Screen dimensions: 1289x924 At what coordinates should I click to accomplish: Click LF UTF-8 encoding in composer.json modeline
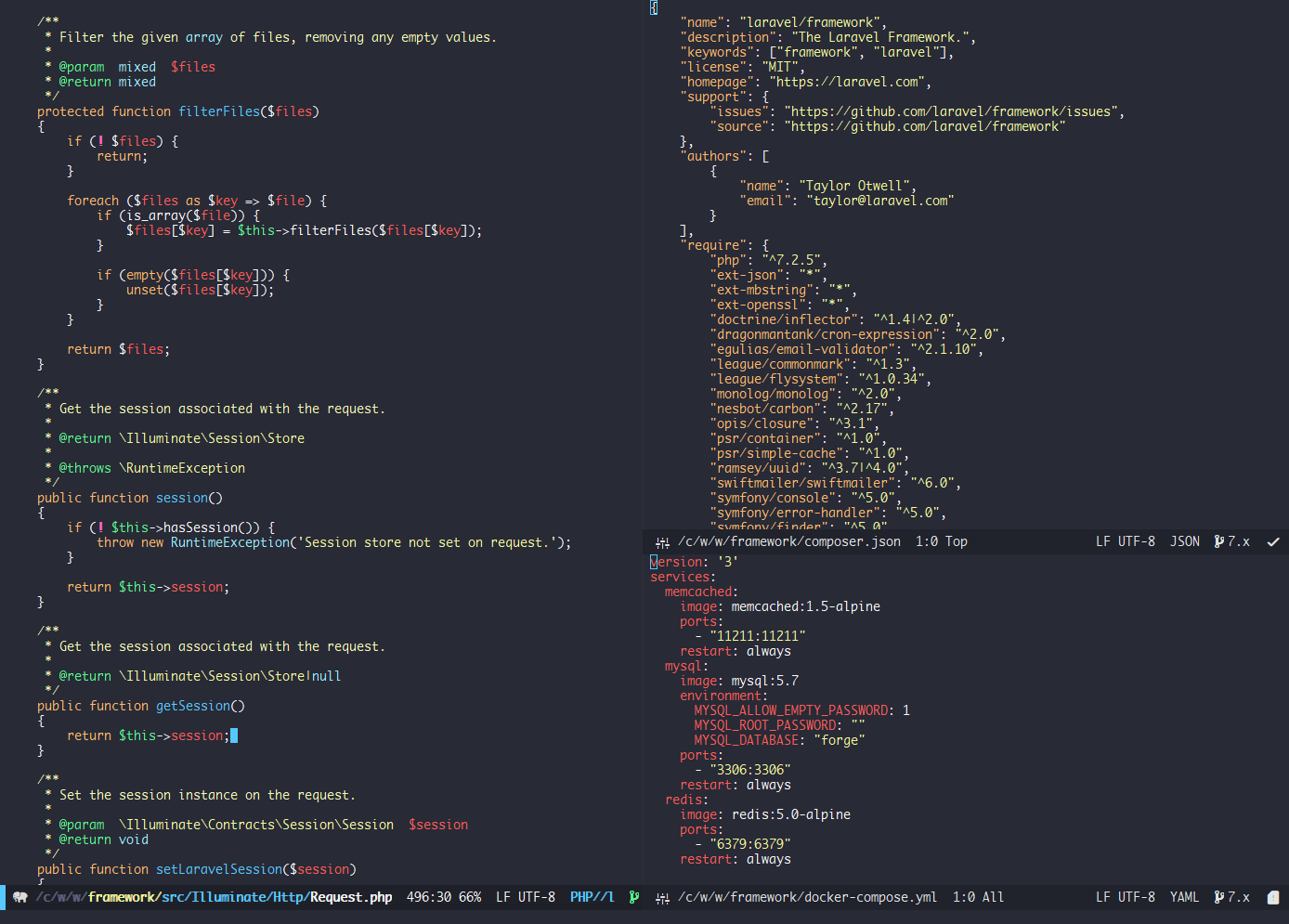tap(1125, 542)
